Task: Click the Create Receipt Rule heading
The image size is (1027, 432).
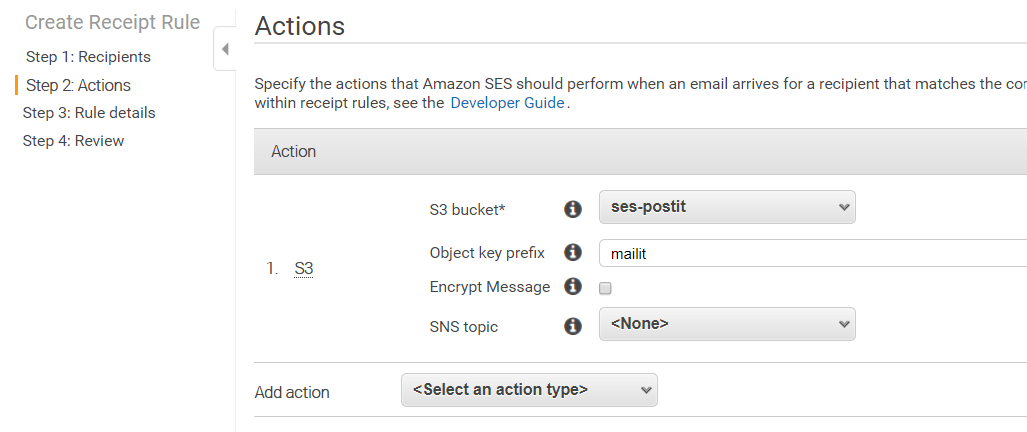Action: tap(112, 22)
